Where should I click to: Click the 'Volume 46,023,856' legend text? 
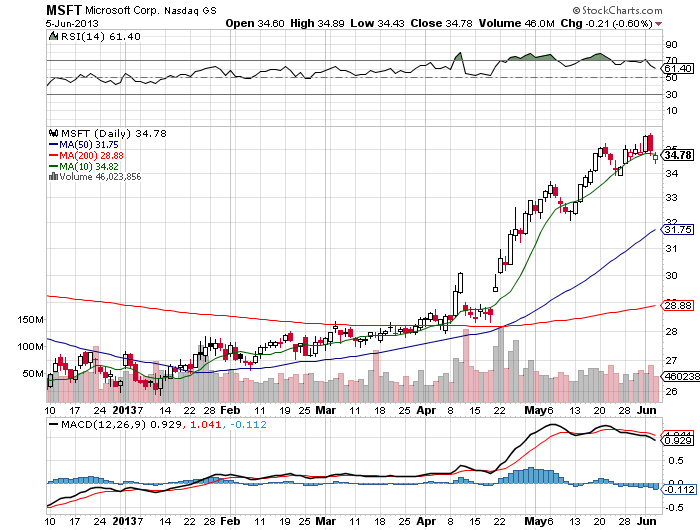tap(100, 176)
